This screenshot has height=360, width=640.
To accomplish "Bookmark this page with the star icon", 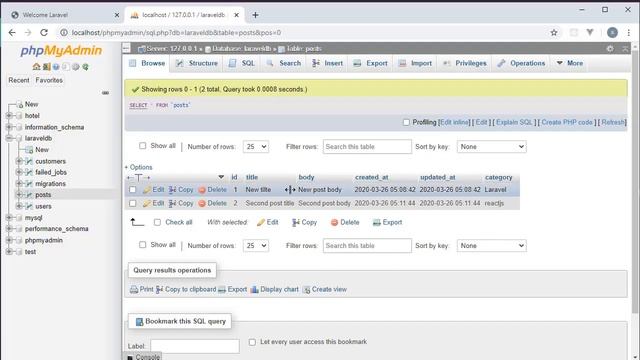I will pyautogui.click(x=554, y=33).
